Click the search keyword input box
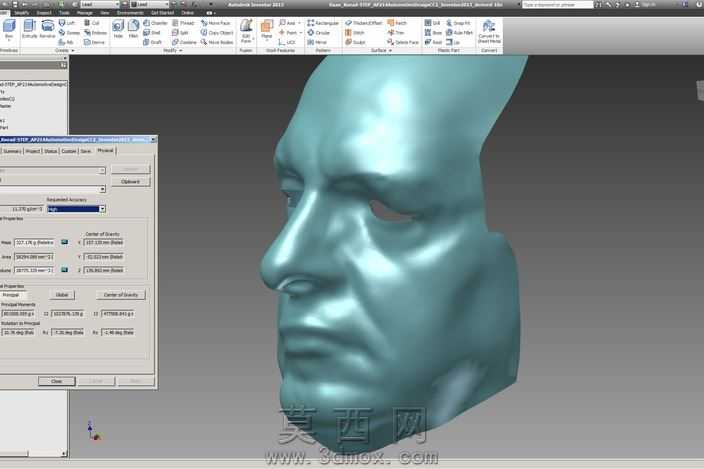The image size is (704, 469). pos(557,4)
